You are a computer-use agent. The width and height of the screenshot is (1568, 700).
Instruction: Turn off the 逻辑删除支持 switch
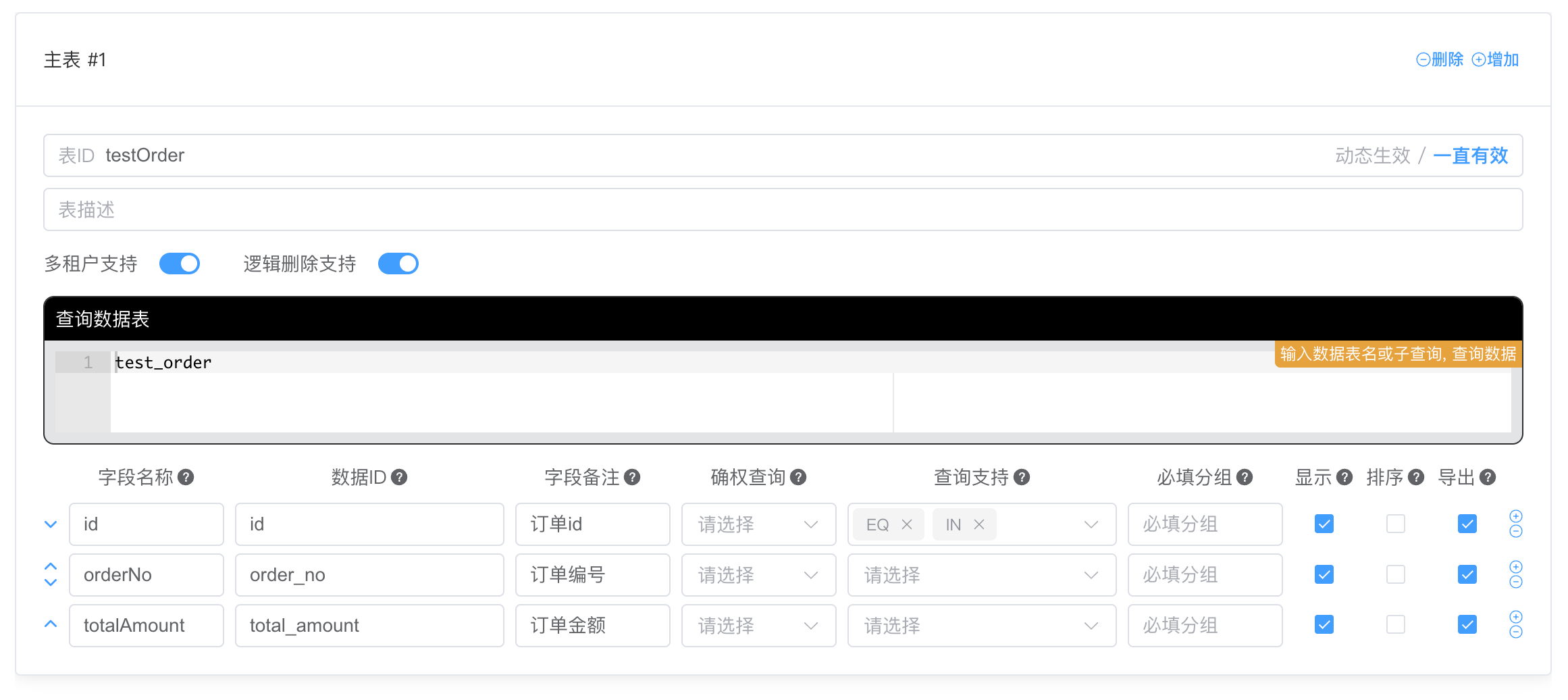pyautogui.click(x=398, y=264)
